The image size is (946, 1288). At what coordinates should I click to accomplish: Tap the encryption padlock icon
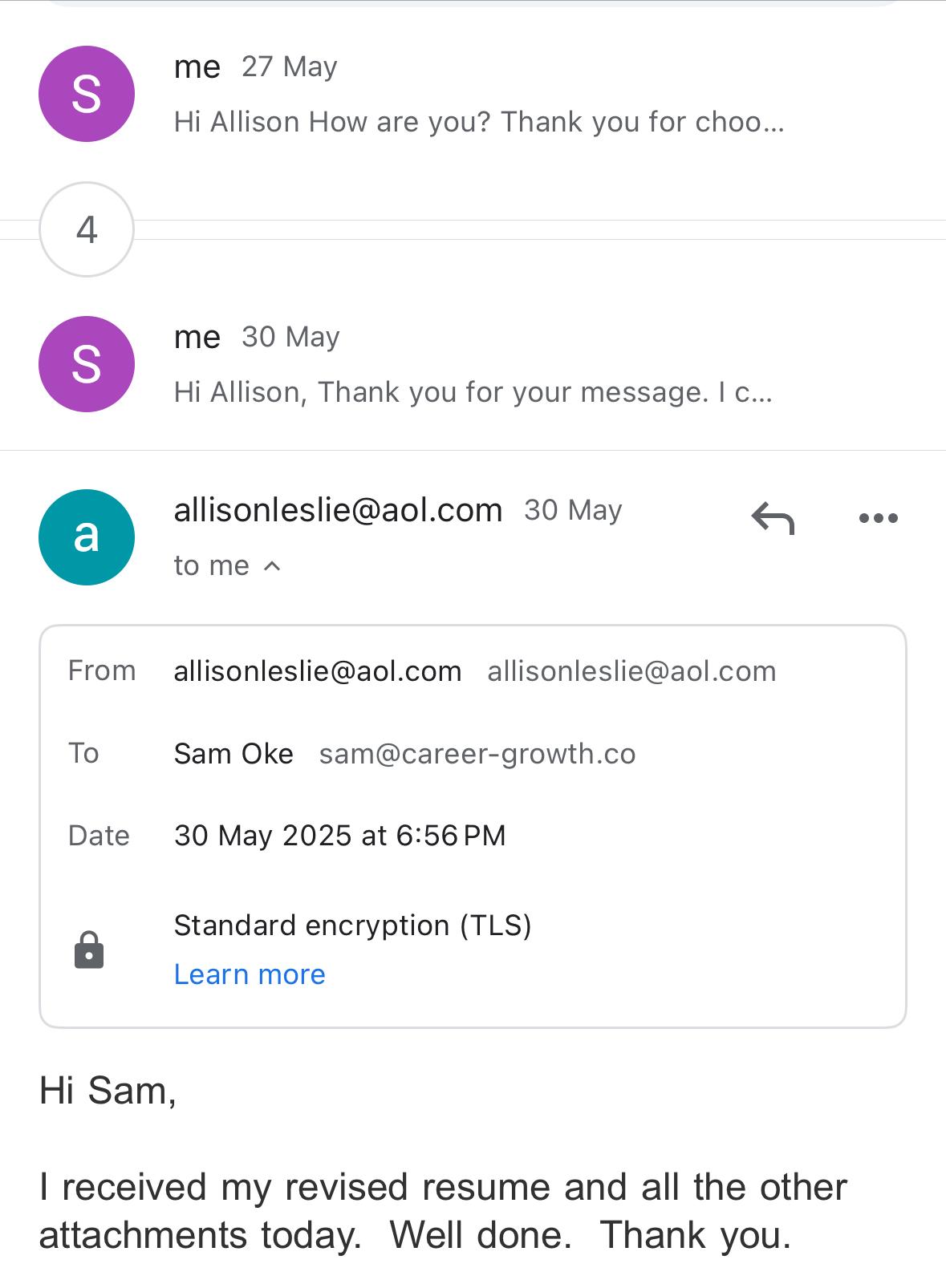[89, 950]
